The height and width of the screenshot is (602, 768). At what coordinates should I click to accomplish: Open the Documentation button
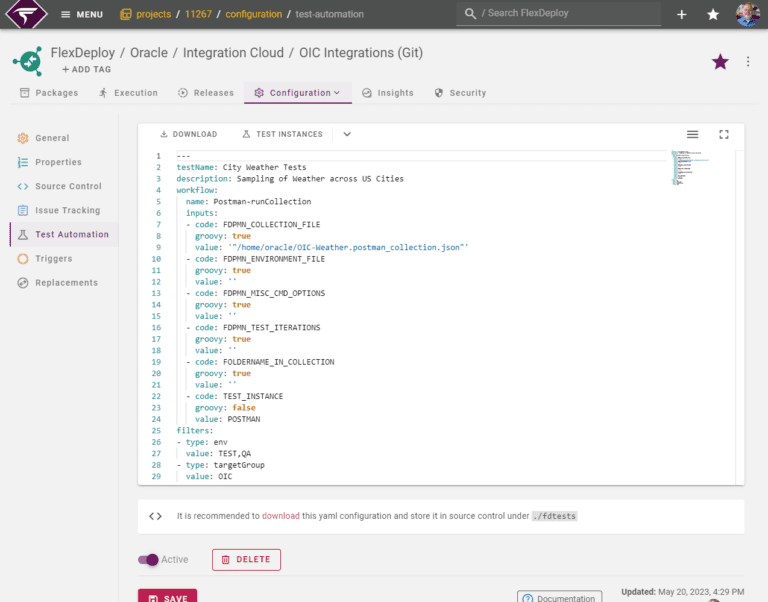pyautogui.click(x=559, y=597)
